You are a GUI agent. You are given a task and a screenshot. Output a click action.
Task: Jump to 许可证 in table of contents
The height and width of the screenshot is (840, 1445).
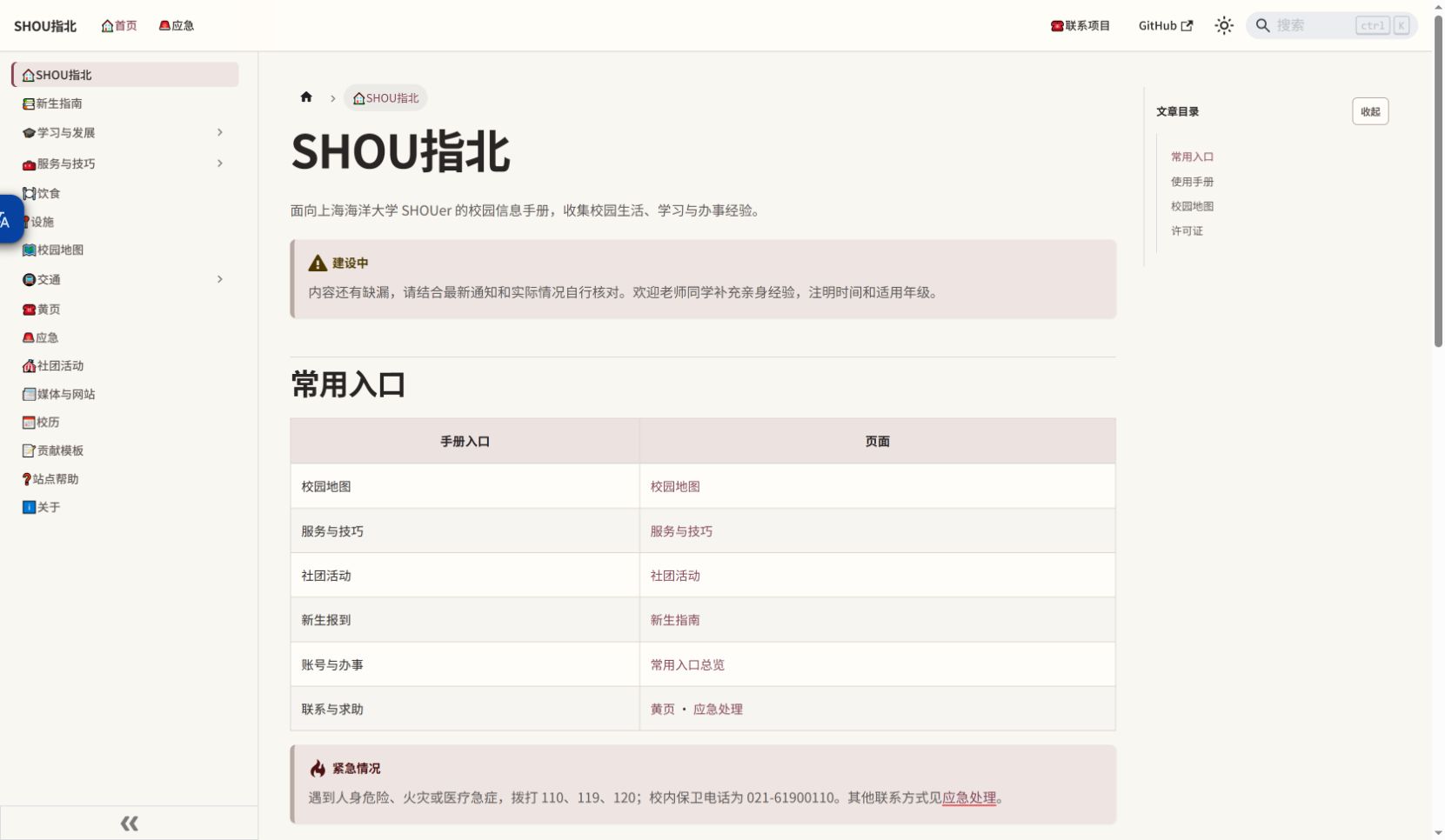click(x=1187, y=230)
